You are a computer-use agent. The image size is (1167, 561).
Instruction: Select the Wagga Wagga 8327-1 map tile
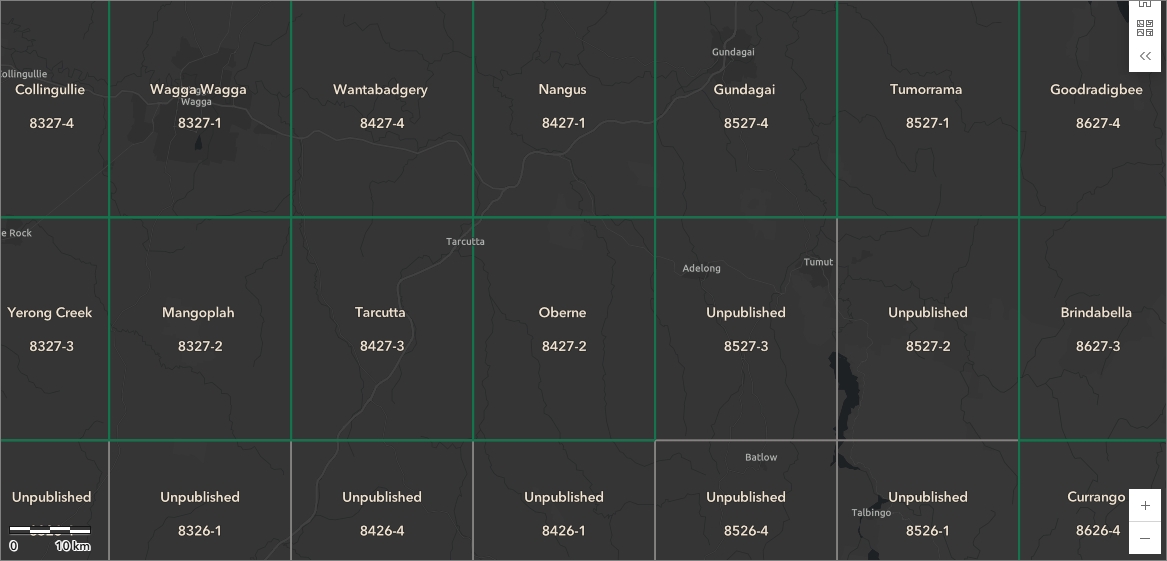(x=199, y=109)
